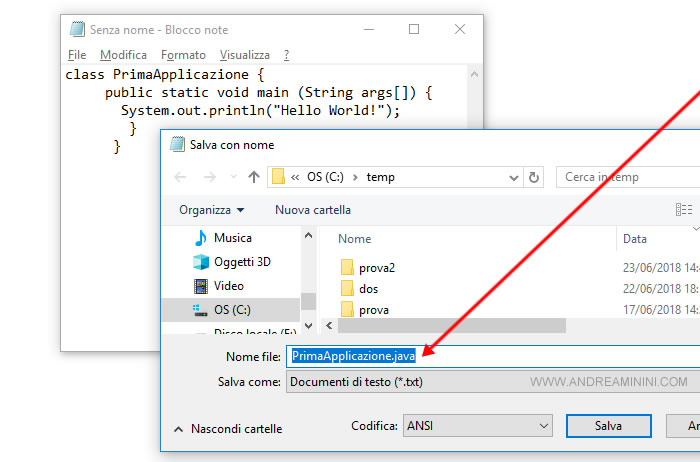The image size is (700, 462).
Task: Click the prova2 folder icon
Action: tap(348, 267)
